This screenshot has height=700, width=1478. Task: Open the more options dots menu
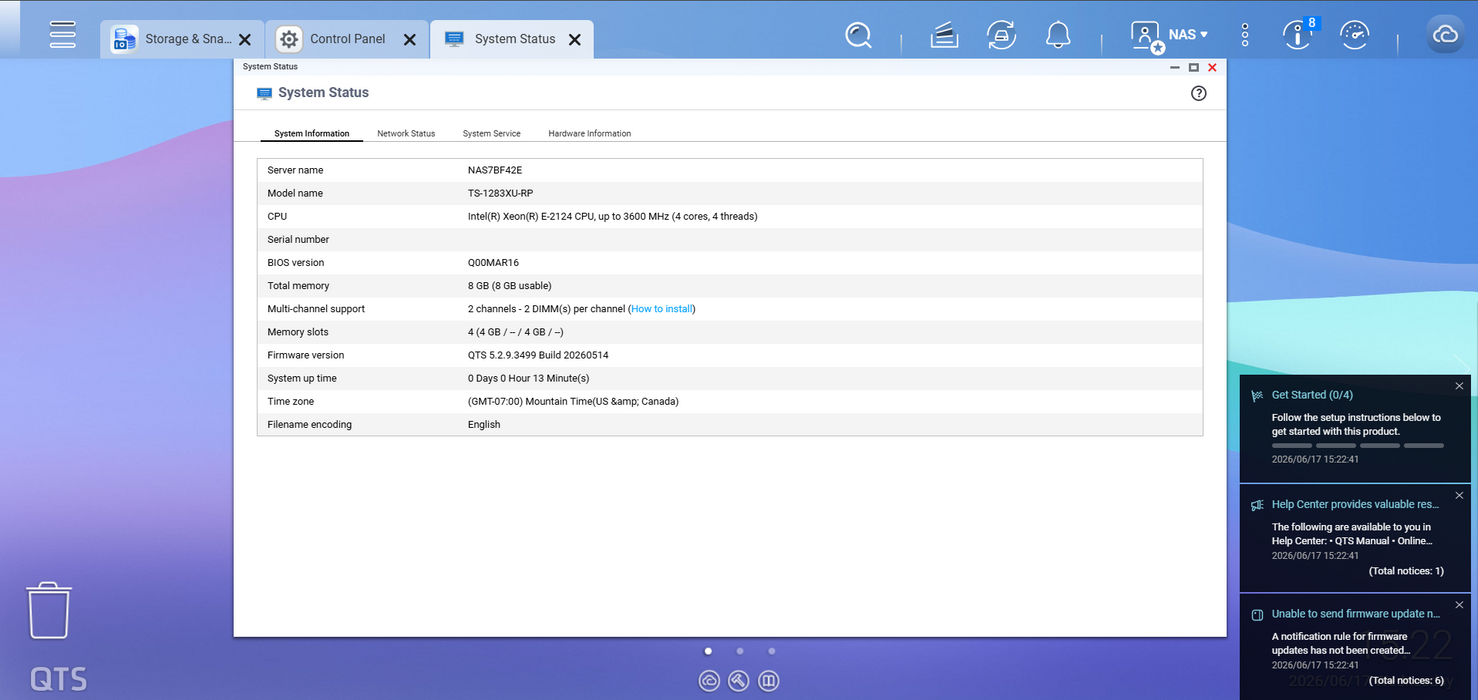(x=1245, y=35)
